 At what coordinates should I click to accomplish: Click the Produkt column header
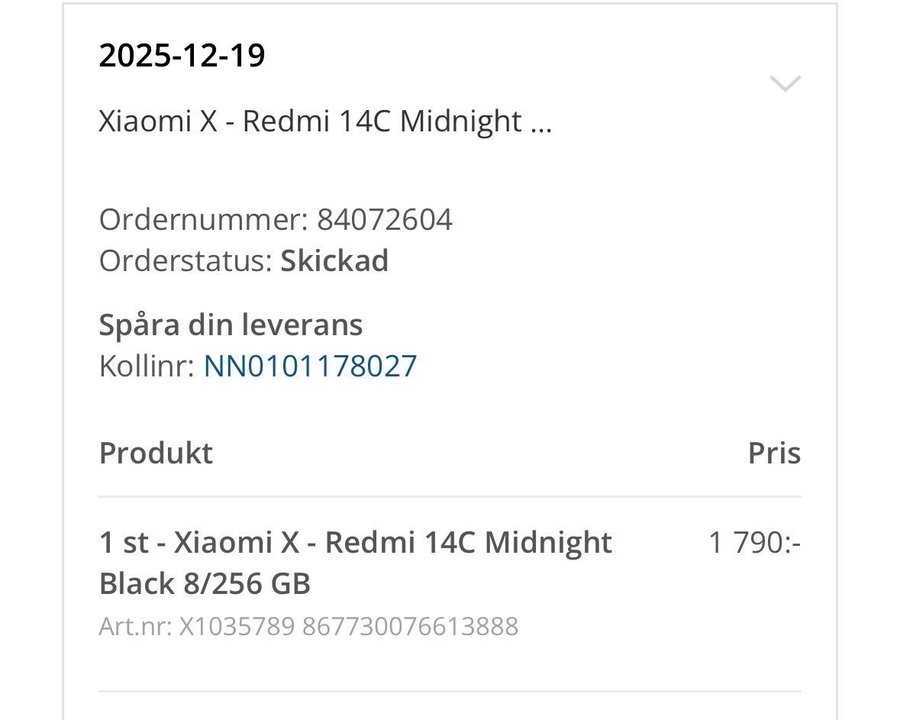click(x=156, y=452)
